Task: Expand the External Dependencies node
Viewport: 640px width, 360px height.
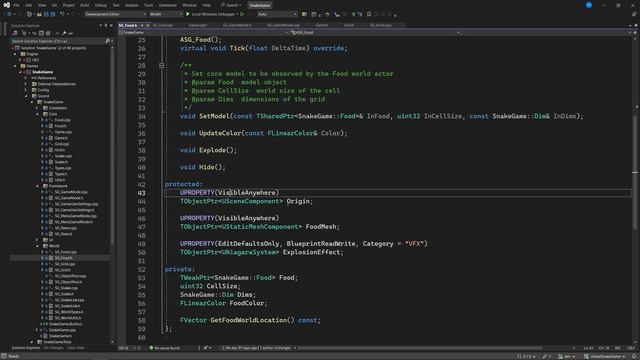Action: [26, 84]
